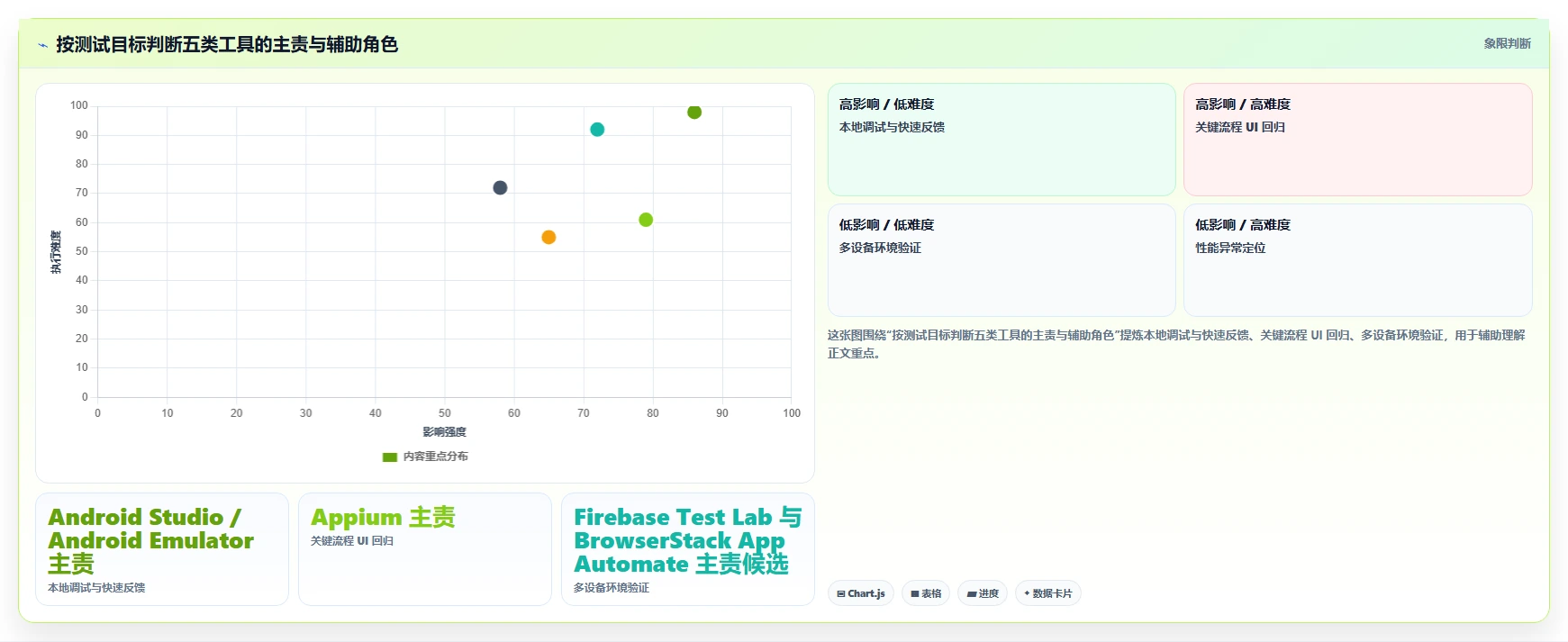The image size is (1568, 642).
Task: Click the Chart.js tag chip
Action: tap(861, 593)
